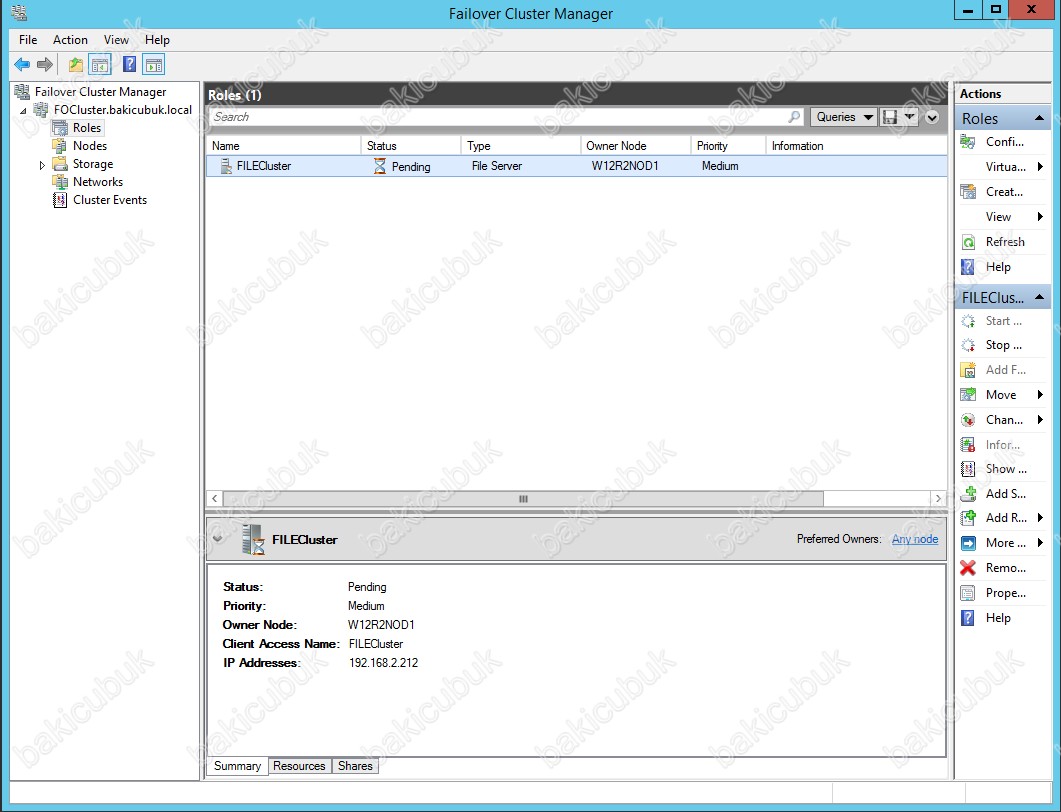Click the Refresh action icon
Screen dimensions: 1061x812
click(x=968, y=242)
